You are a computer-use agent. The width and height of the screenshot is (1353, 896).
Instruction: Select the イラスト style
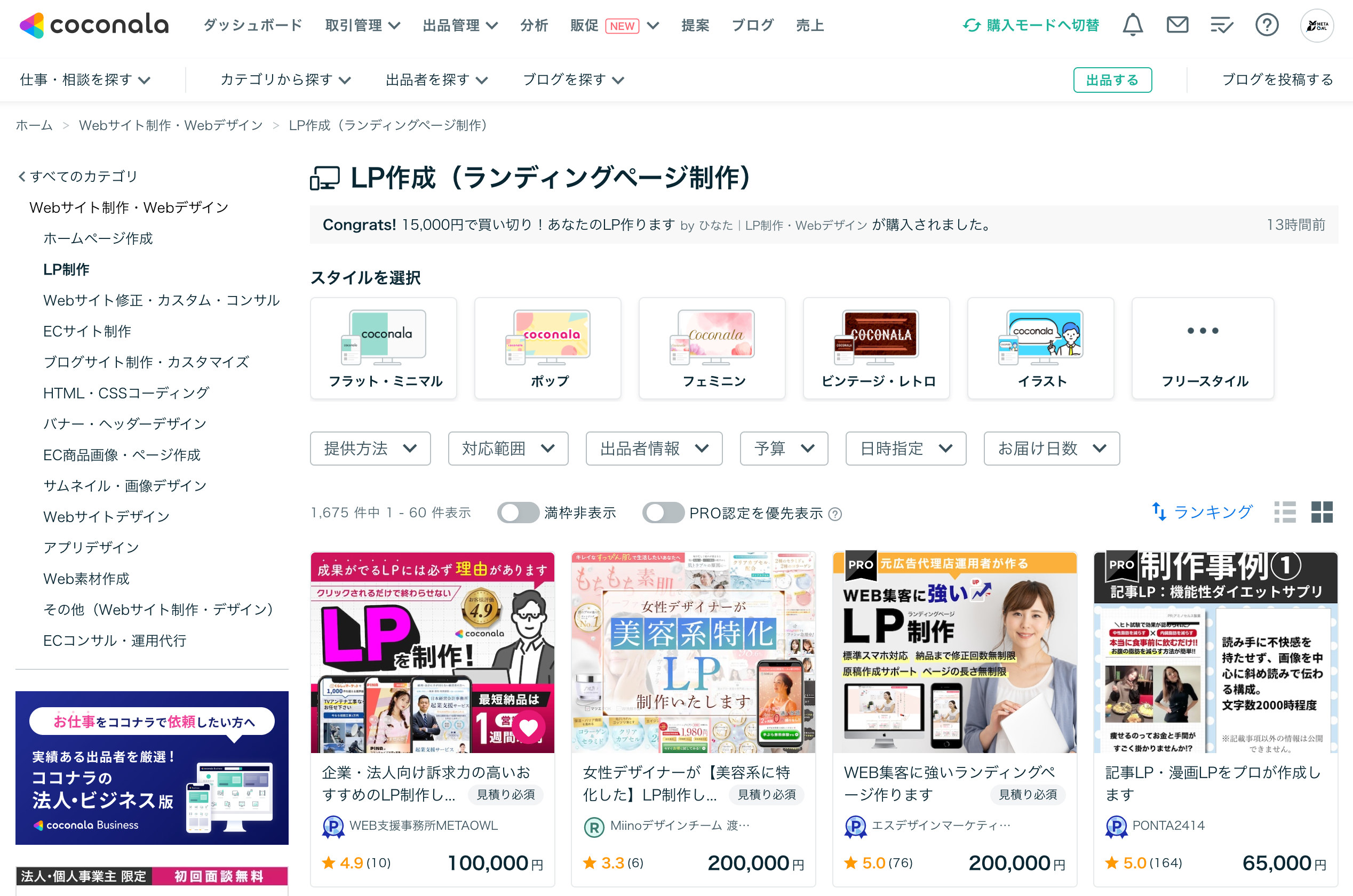coord(1041,348)
